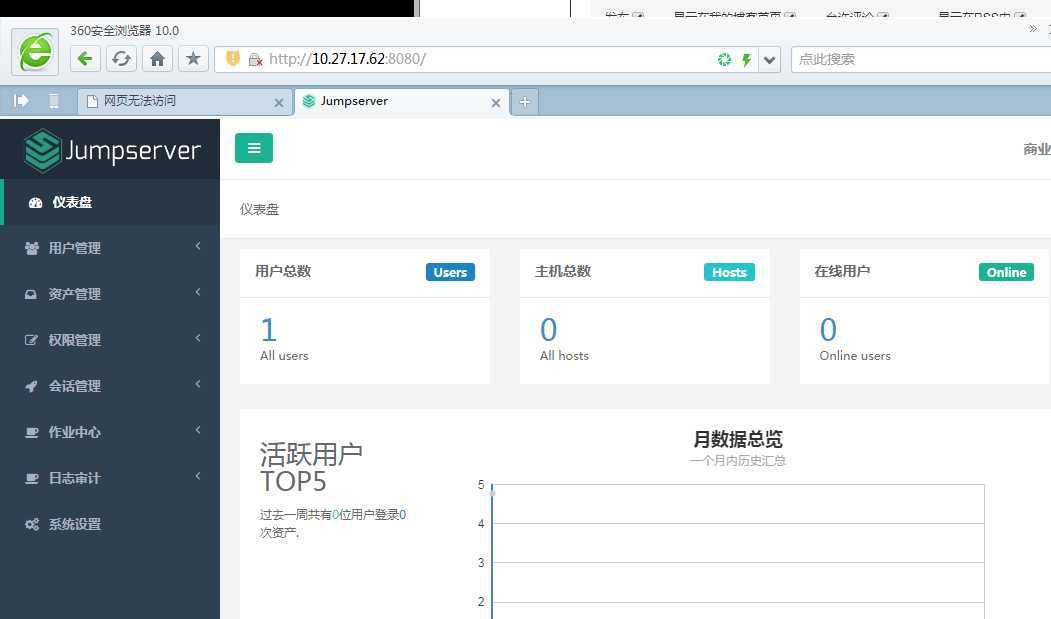Click the 1 All users count link

tap(268, 330)
